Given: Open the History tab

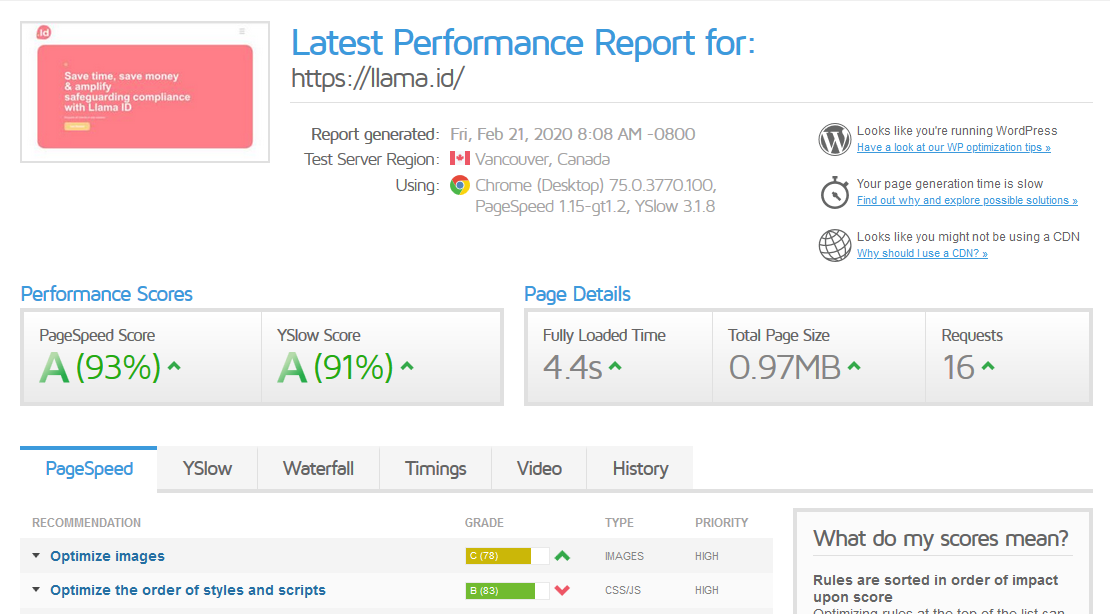Looking at the screenshot, I should (x=639, y=468).
